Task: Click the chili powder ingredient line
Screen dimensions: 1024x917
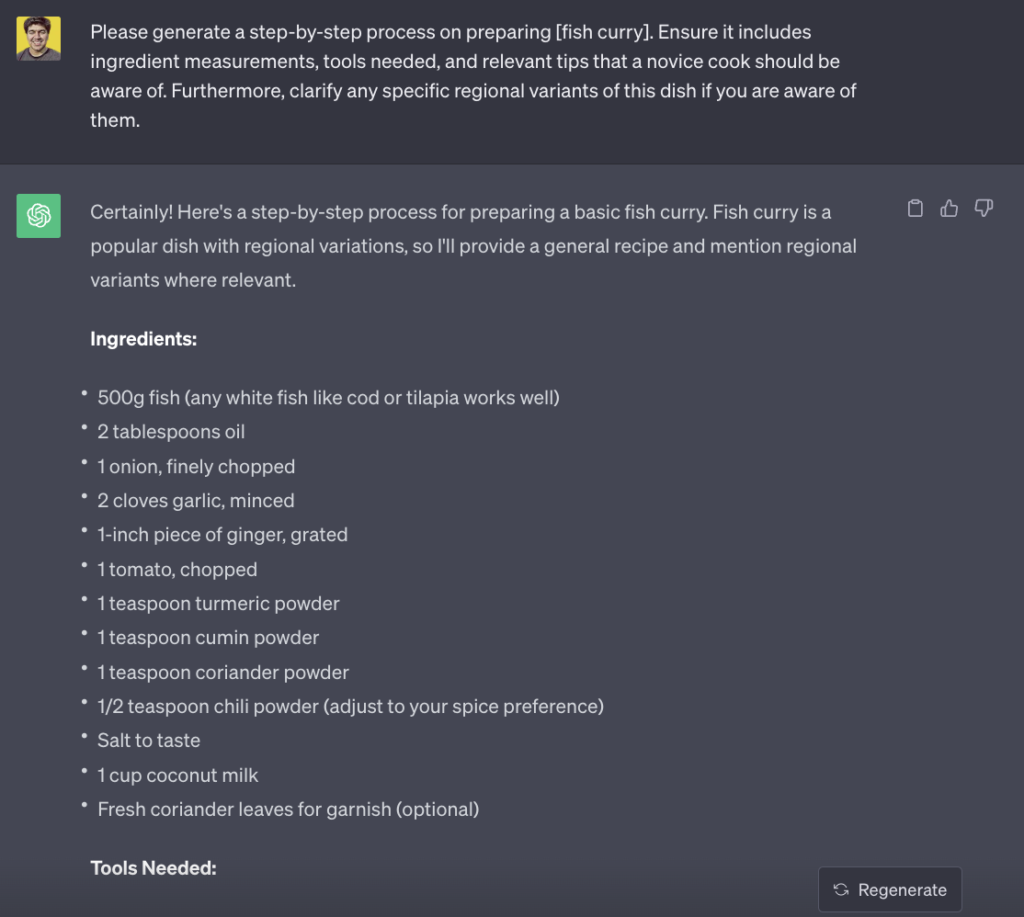Action: pos(350,707)
